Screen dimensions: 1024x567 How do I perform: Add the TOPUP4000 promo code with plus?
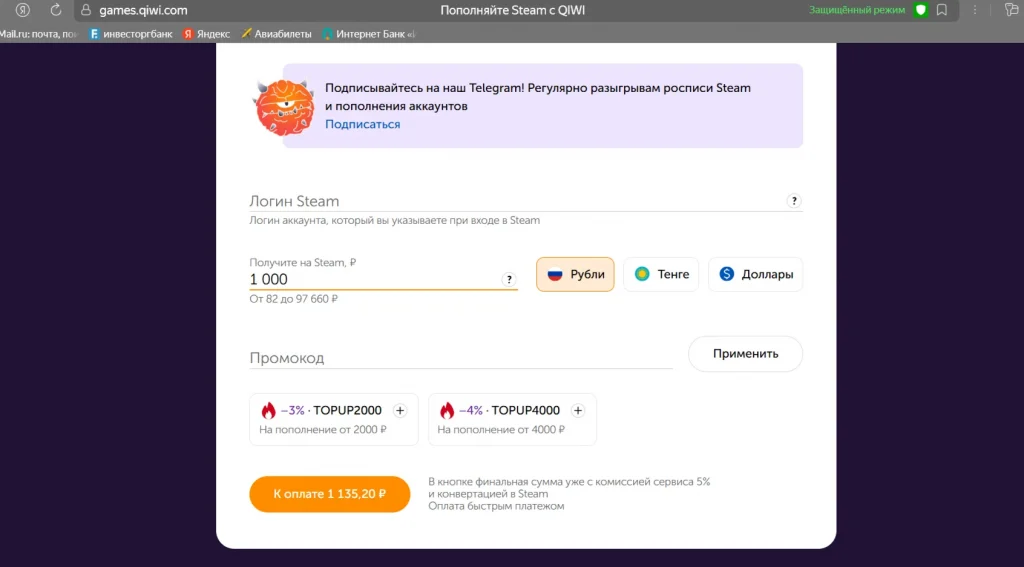coord(577,410)
